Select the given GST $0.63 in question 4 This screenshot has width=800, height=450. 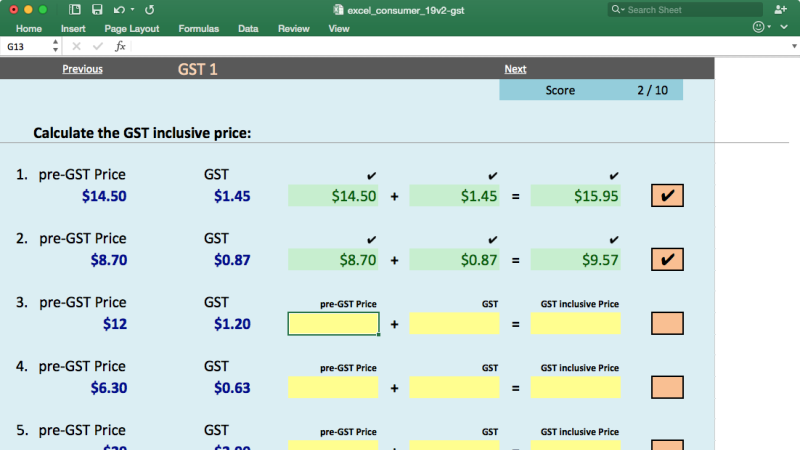coord(232,388)
